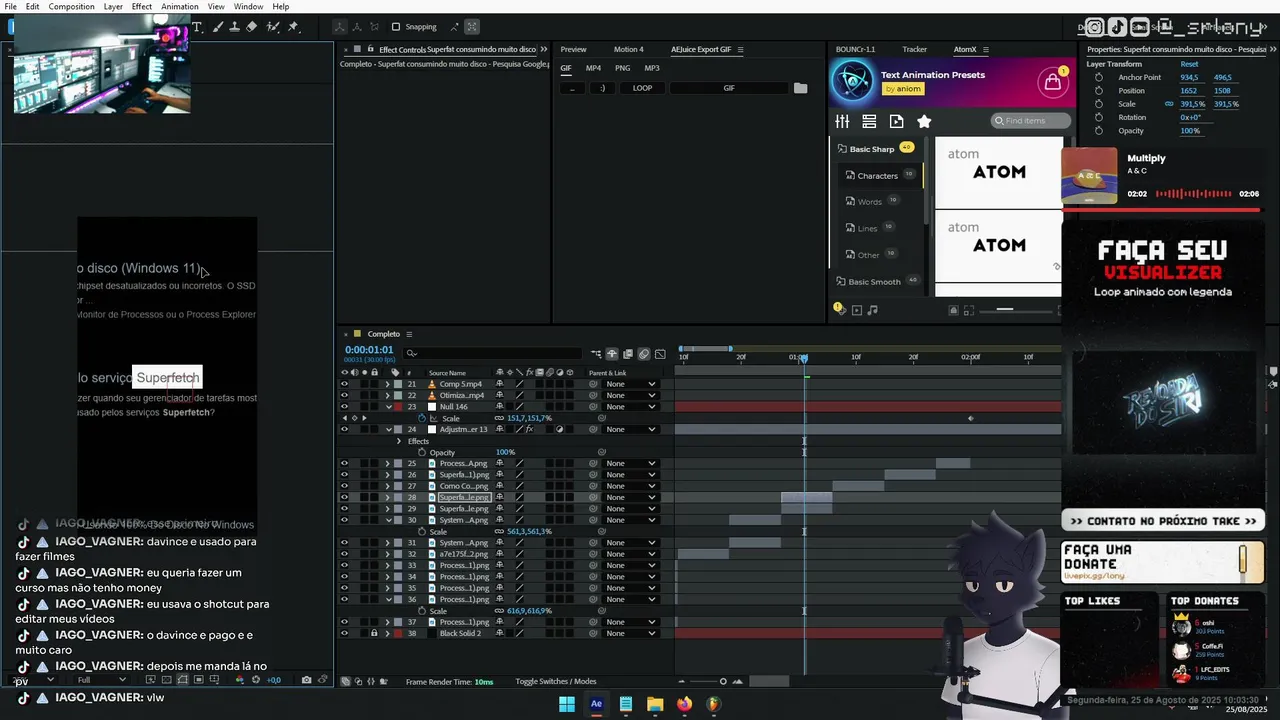
Task: Open the Animation menu
Action: coord(180,6)
